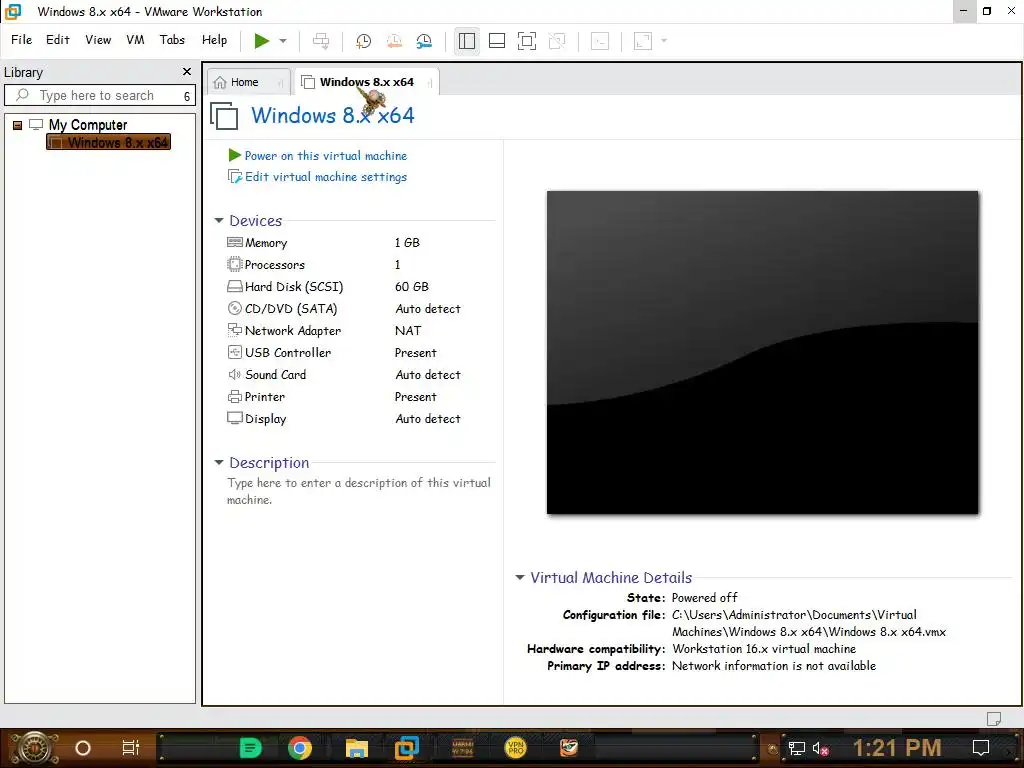Collapse the Devices section
The image size is (1024, 768).
(x=219, y=221)
